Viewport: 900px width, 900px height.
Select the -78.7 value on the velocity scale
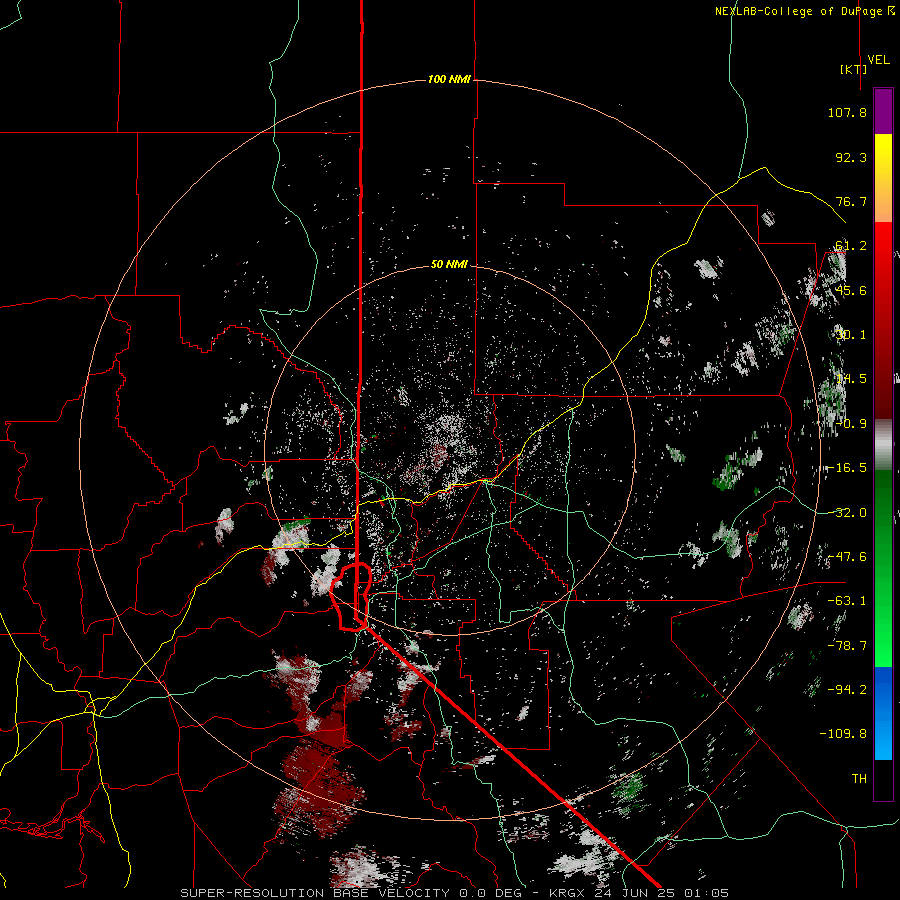(847, 646)
